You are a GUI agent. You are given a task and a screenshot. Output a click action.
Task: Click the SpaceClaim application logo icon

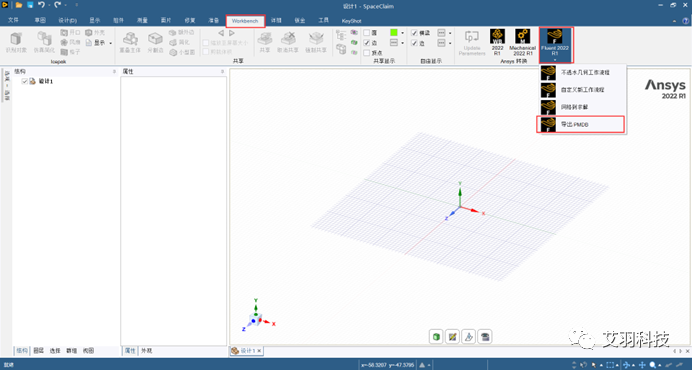5,5
